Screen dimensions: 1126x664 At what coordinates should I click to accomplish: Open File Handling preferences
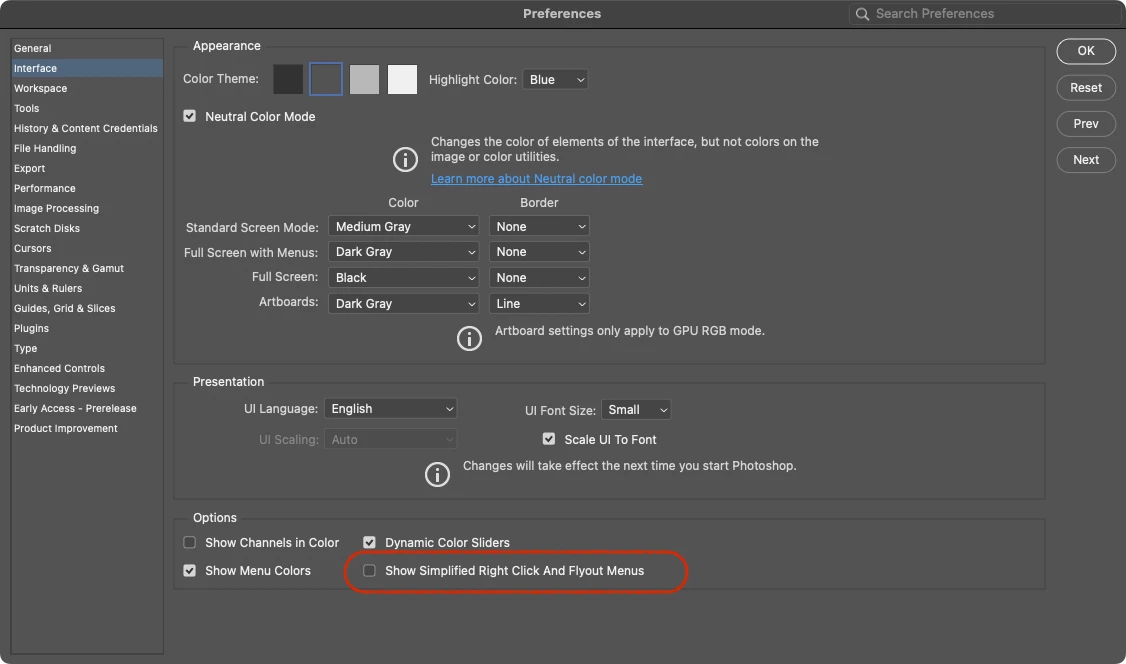pos(87,149)
